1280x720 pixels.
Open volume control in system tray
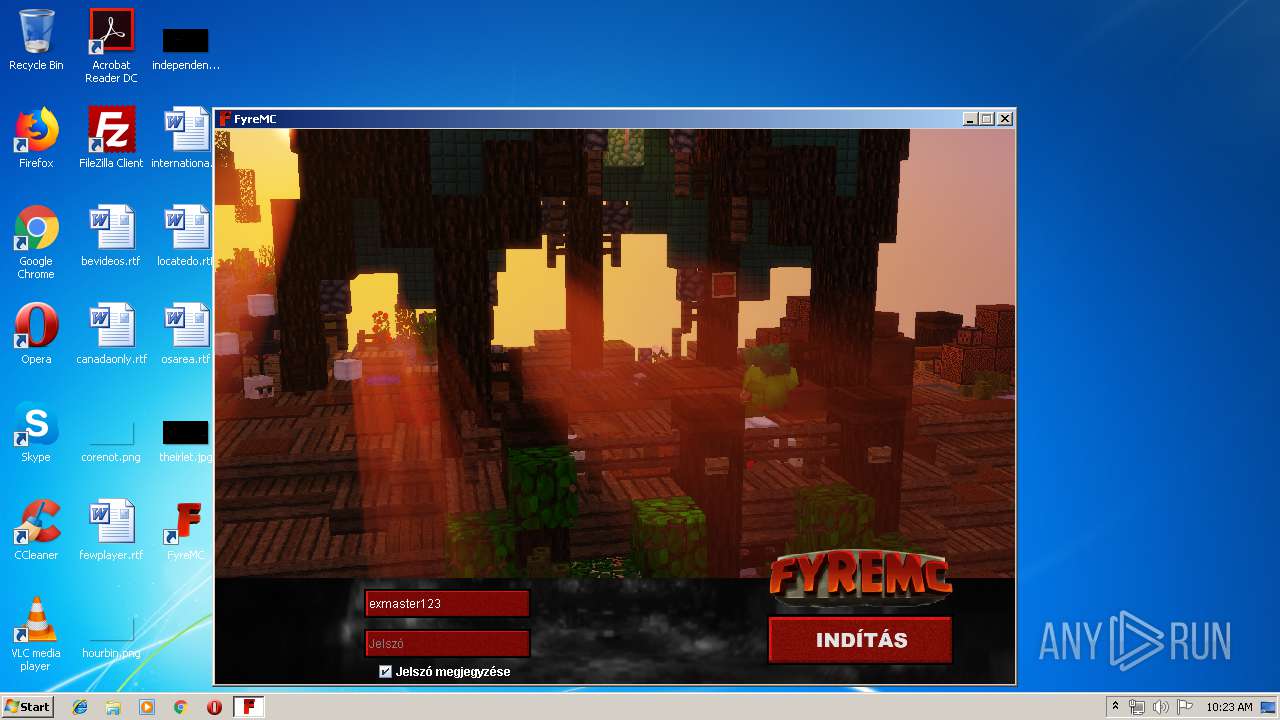pyautogui.click(x=1160, y=707)
